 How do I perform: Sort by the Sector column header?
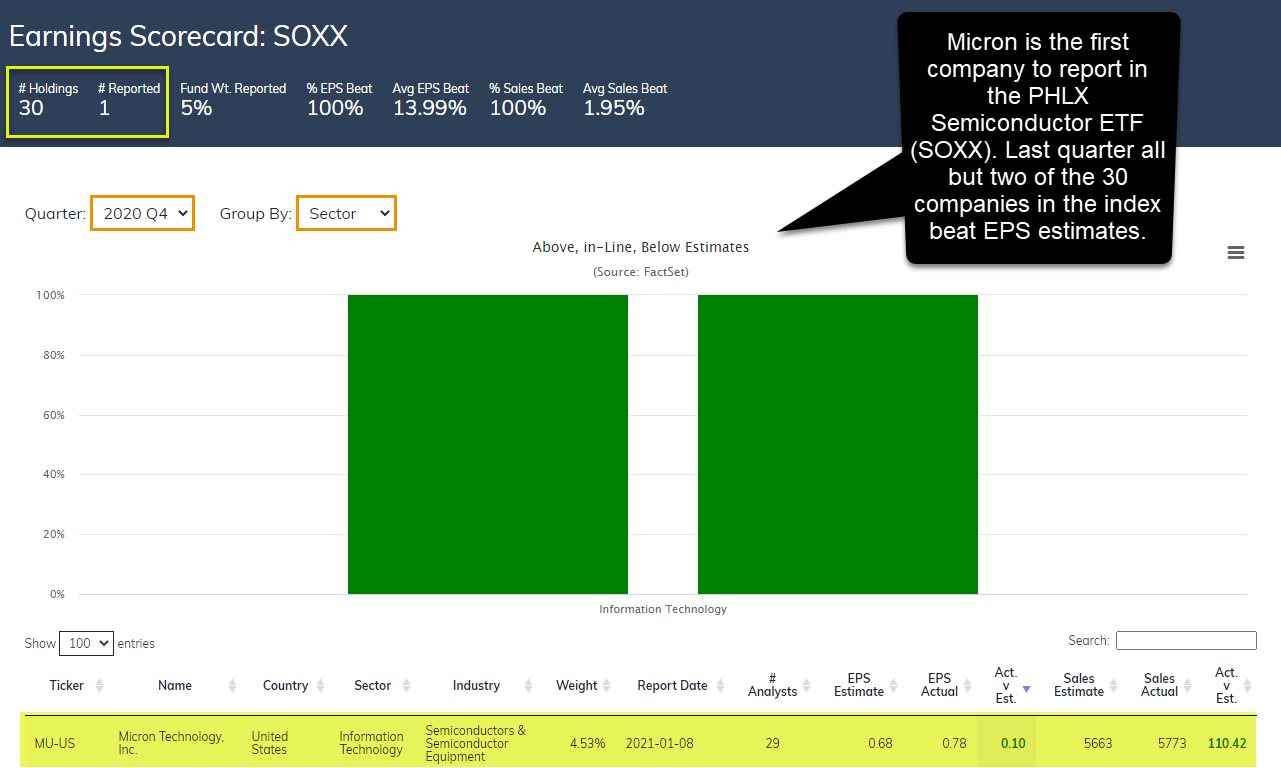[383, 685]
